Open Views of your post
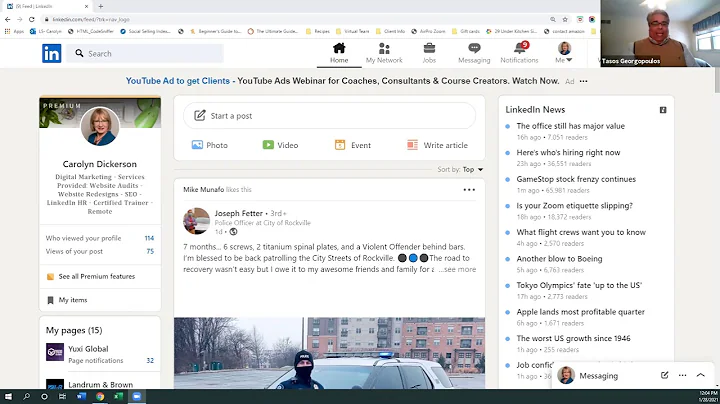The height and width of the screenshot is (404, 720). 100,251
